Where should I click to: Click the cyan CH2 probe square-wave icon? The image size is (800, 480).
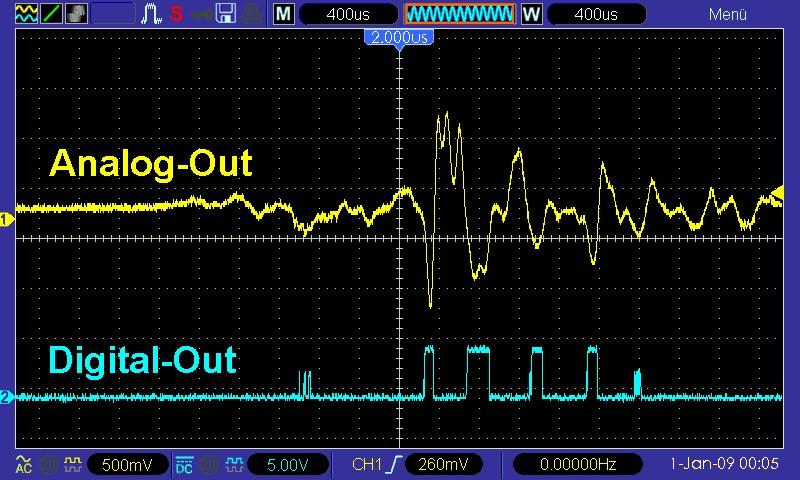[234, 464]
